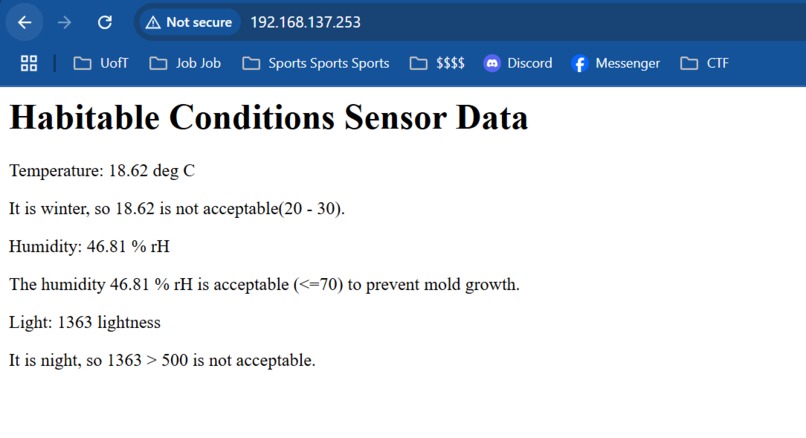Expand the Sports Sports Sports folder
Screen dimensions: 806x438
pos(316,63)
